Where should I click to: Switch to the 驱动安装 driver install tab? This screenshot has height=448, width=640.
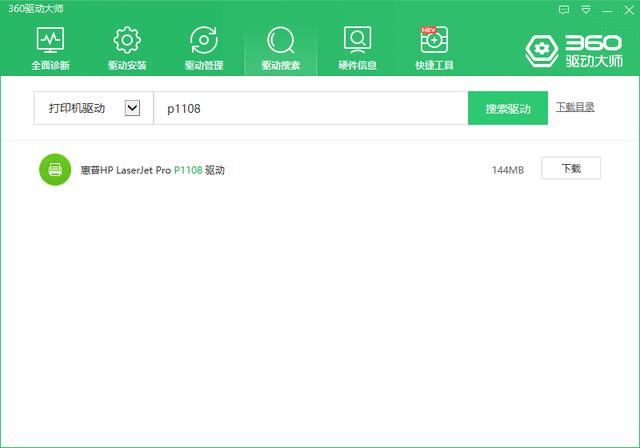coord(127,49)
